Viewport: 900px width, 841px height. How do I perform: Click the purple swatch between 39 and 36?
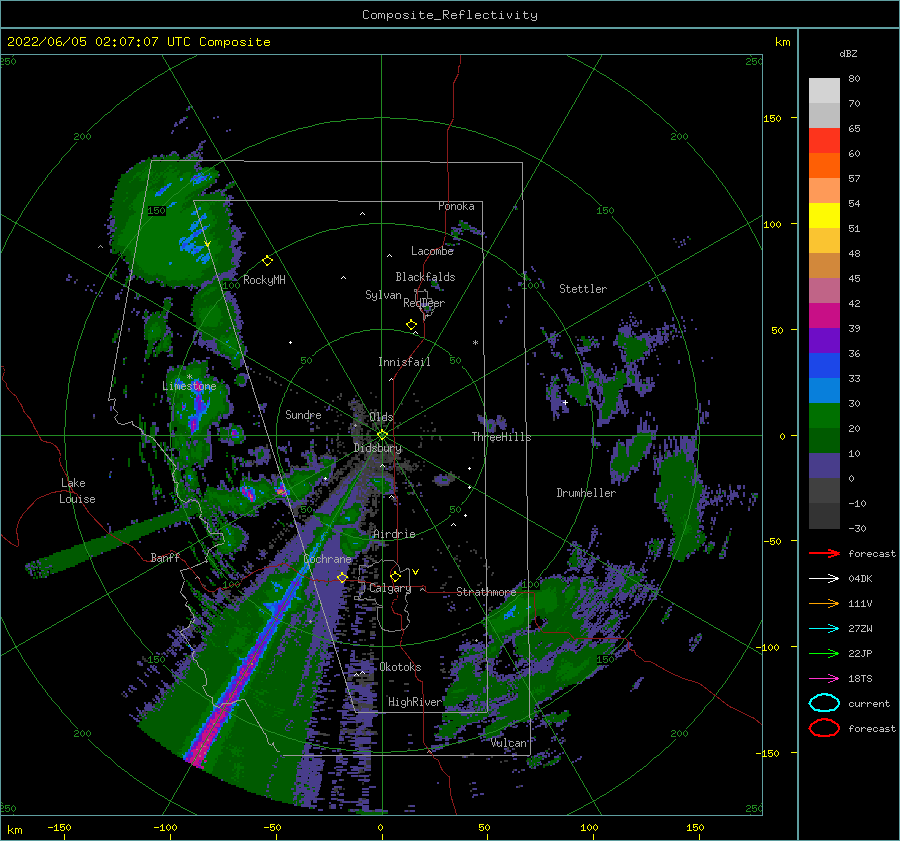click(824, 341)
